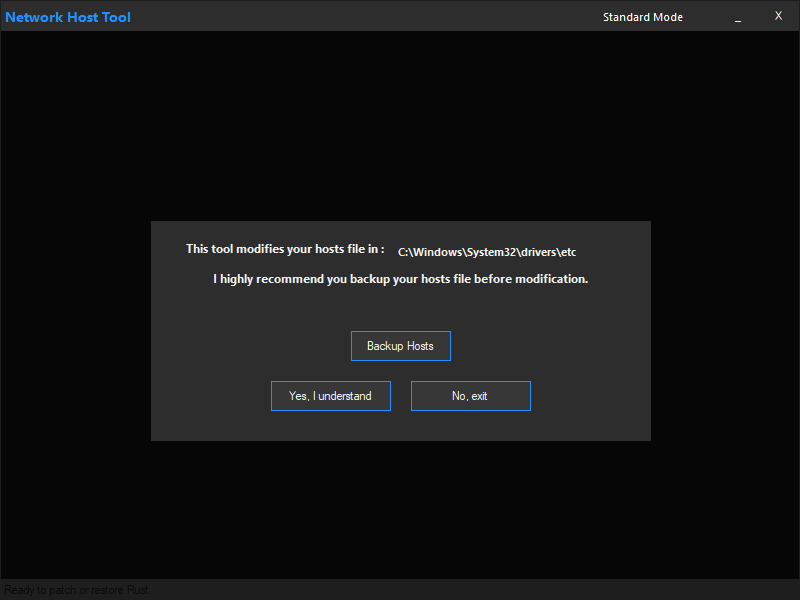Click the Rust status message at bottom
The height and width of the screenshot is (600, 800).
coord(75,589)
